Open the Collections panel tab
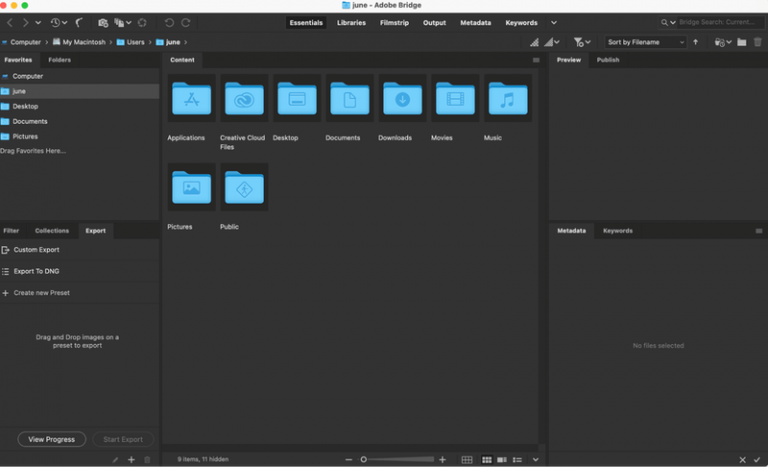768x467 pixels. (52, 231)
